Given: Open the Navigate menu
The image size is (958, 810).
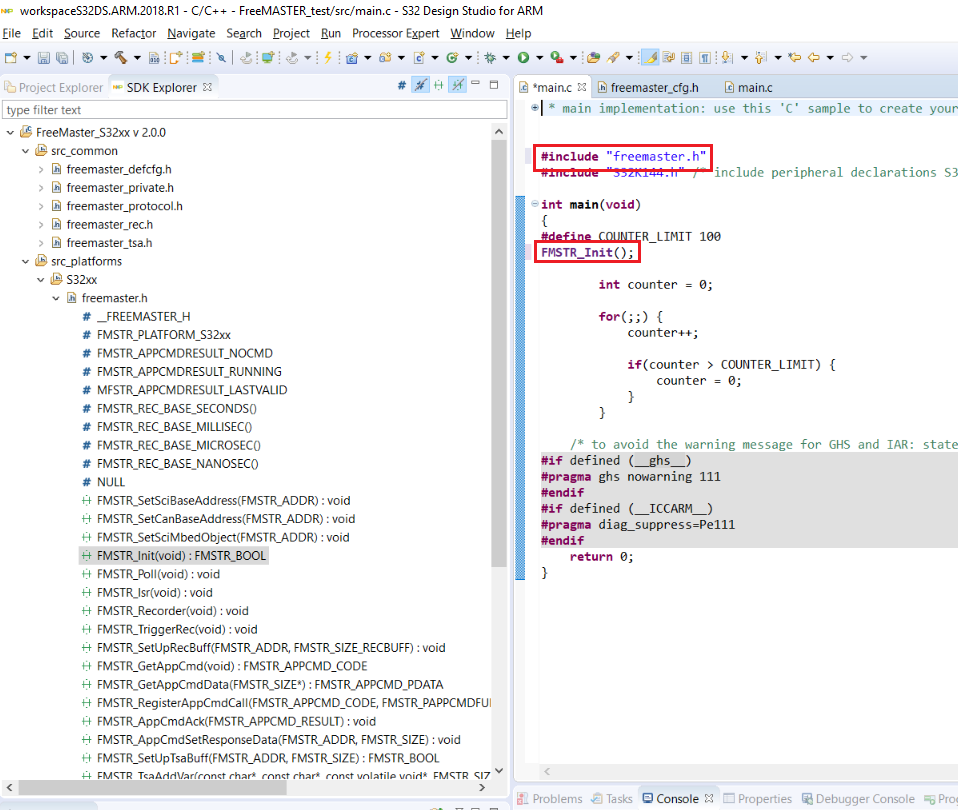Looking at the screenshot, I should point(191,33).
